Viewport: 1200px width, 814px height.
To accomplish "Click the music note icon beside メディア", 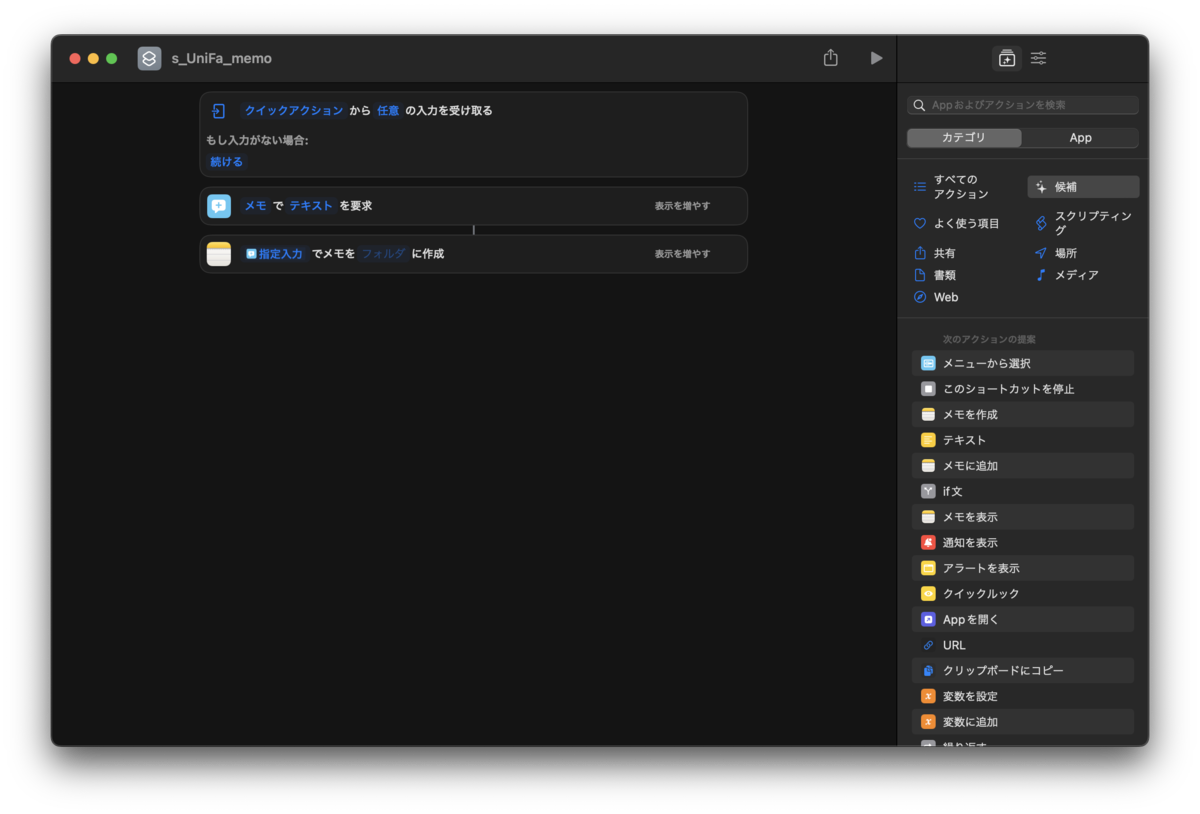I will [x=1041, y=275].
